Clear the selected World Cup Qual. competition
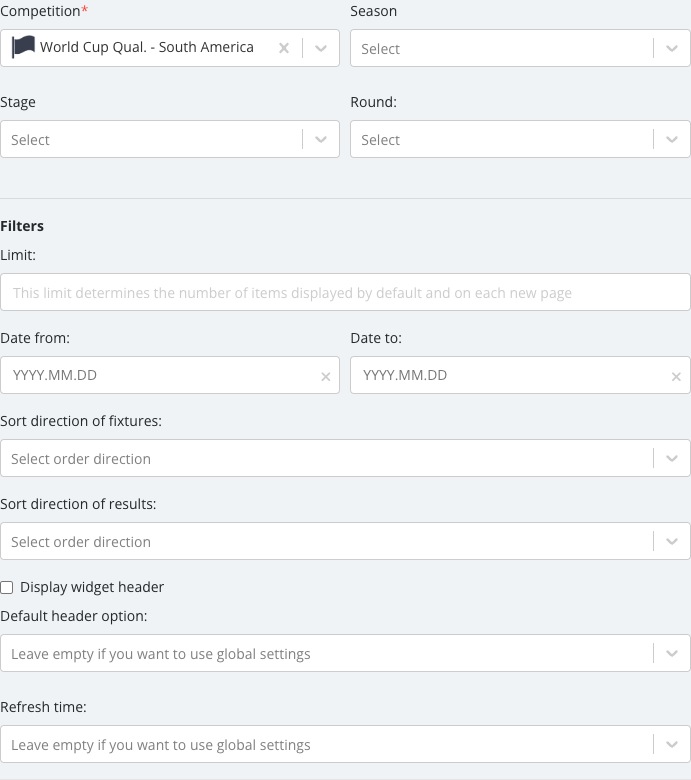Screen dimensions: 691x780 tap(284, 48)
